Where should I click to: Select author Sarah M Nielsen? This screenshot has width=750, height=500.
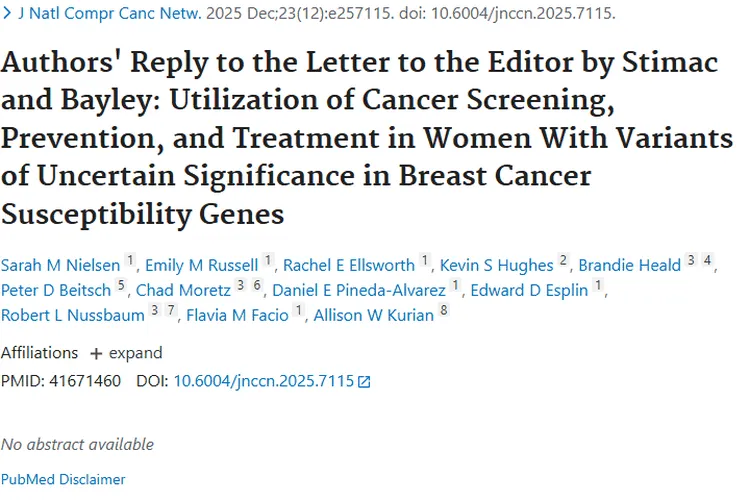point(61,265)
